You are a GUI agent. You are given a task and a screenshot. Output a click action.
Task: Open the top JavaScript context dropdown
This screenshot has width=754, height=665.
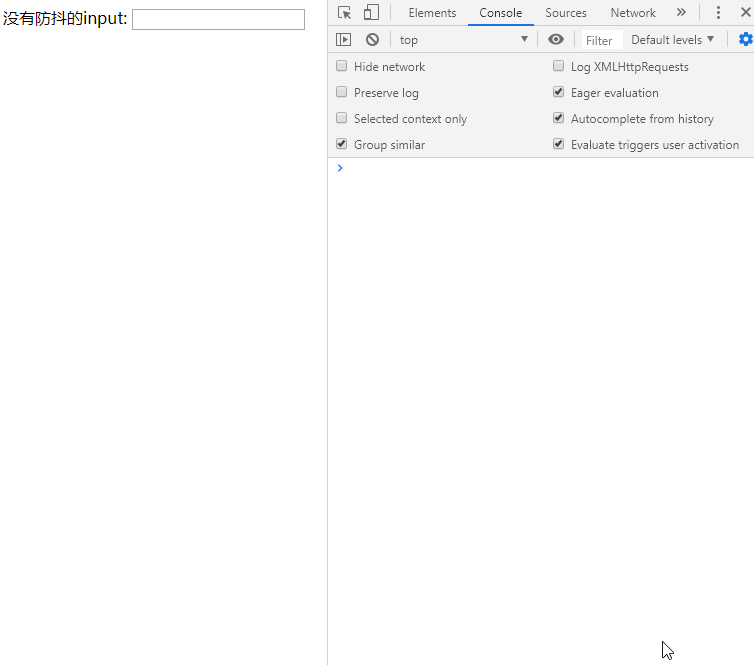464,40
